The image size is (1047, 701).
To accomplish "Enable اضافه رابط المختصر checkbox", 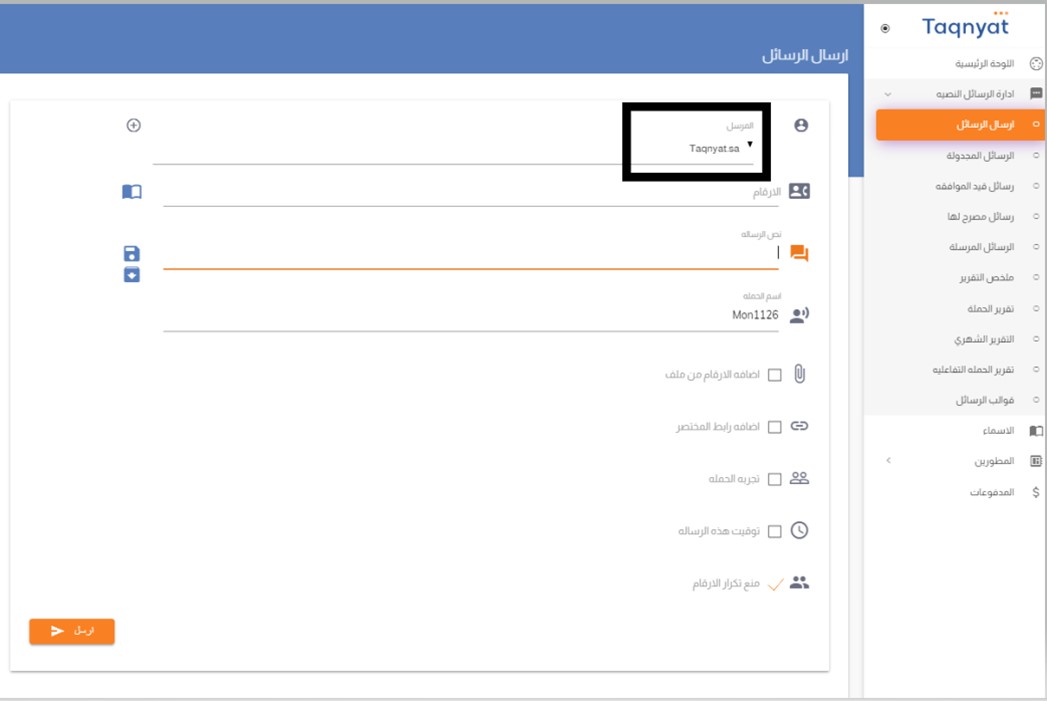I will (x=775, y=427).
